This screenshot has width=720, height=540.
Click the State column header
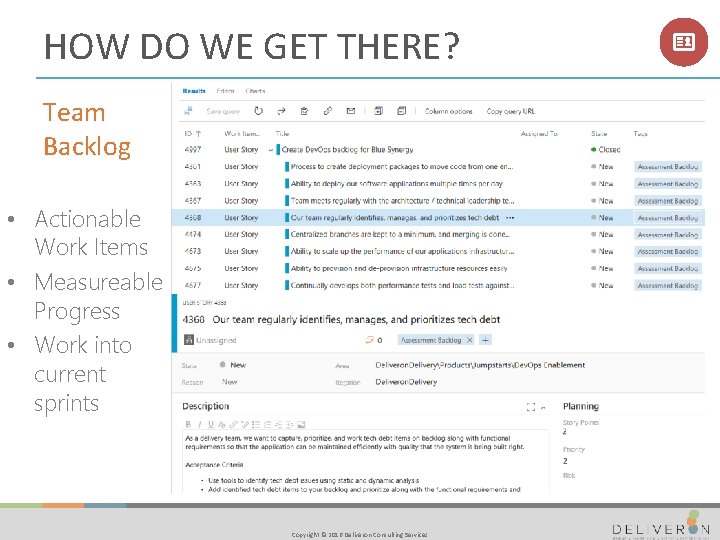[599, 134]
